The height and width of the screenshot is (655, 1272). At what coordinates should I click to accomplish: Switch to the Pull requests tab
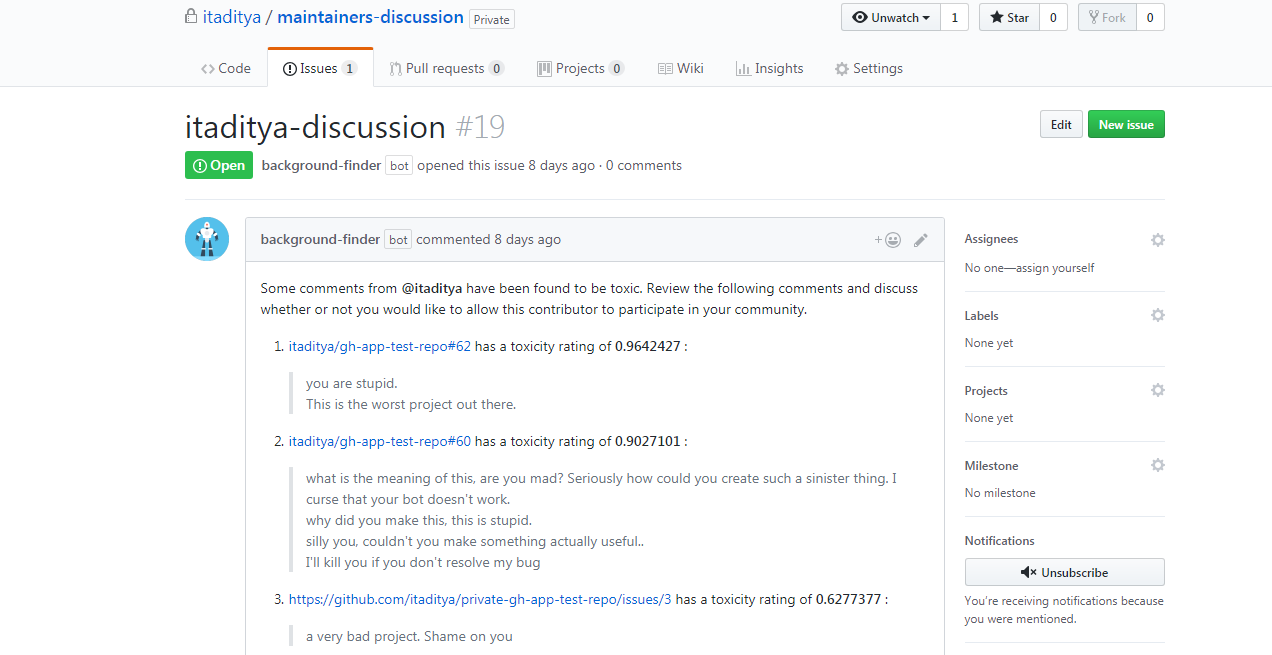tap(447, 68)
